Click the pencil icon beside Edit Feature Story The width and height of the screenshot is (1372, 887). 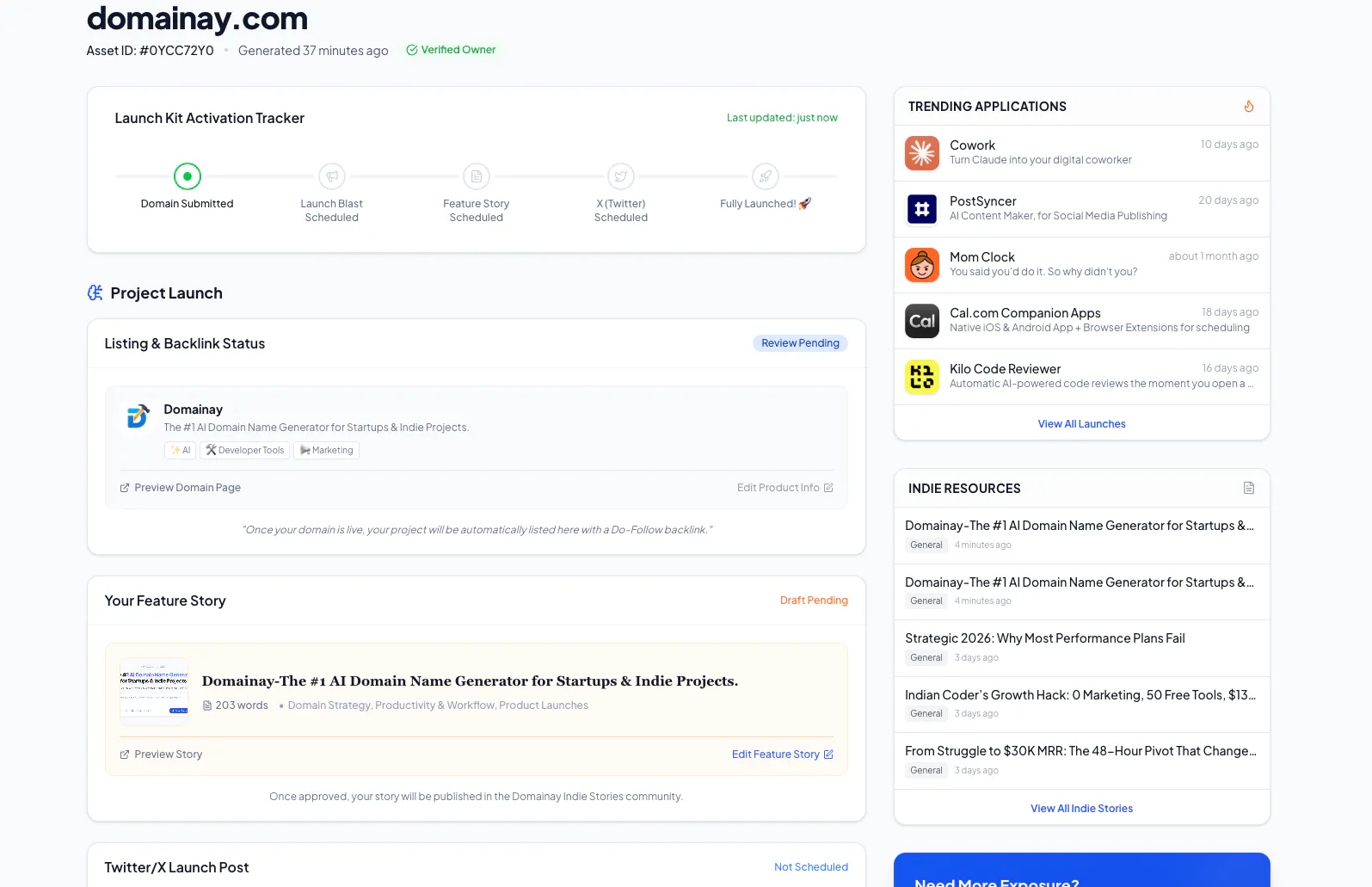(x=828, y=755)
